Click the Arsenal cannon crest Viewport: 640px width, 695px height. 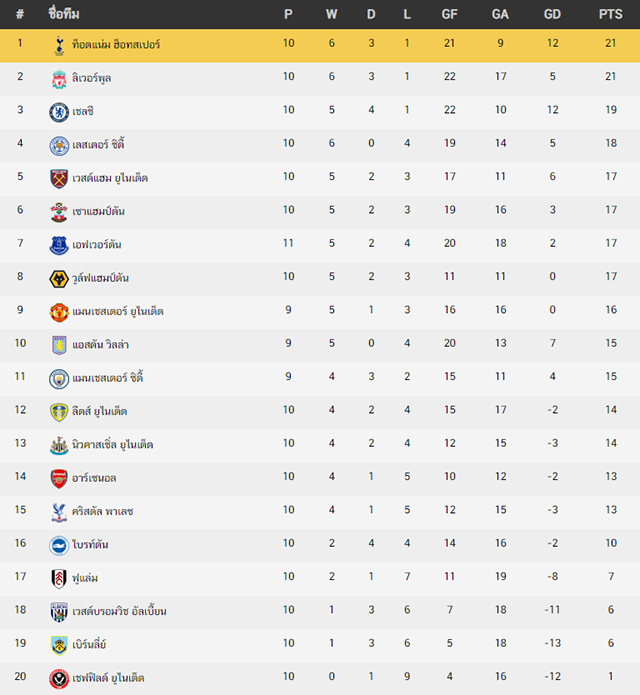tap(59, 479)
